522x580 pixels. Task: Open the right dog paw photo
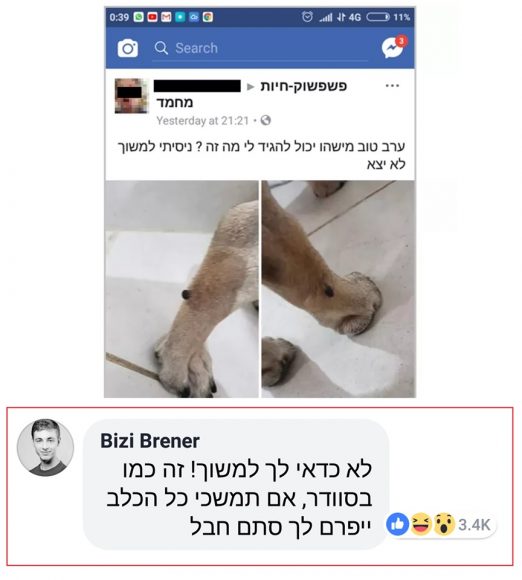point(339,289)
